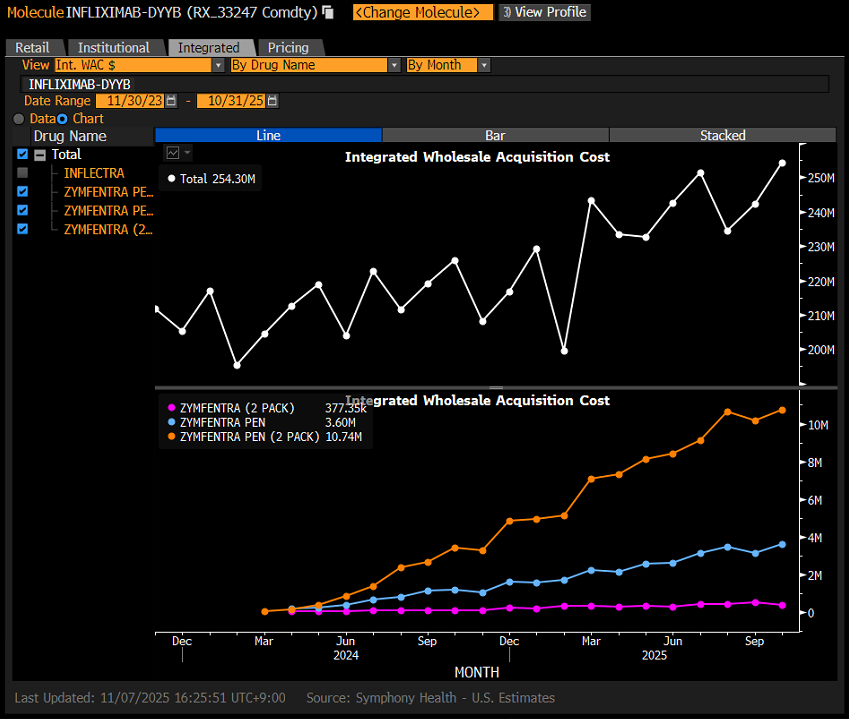
Task: Click the INFLIXIMAB-DYYB molecule name field
Action: pyautogui.click(x=424, y=84)
